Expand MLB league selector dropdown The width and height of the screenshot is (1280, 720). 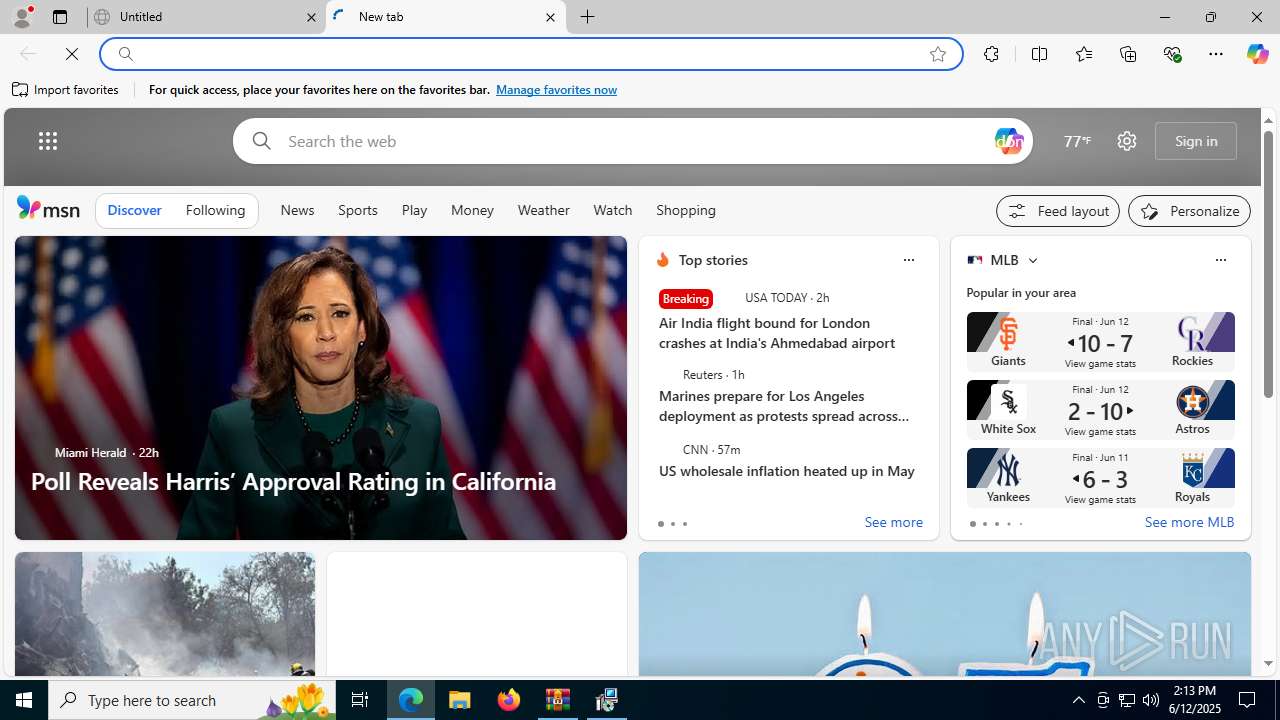1032,260
